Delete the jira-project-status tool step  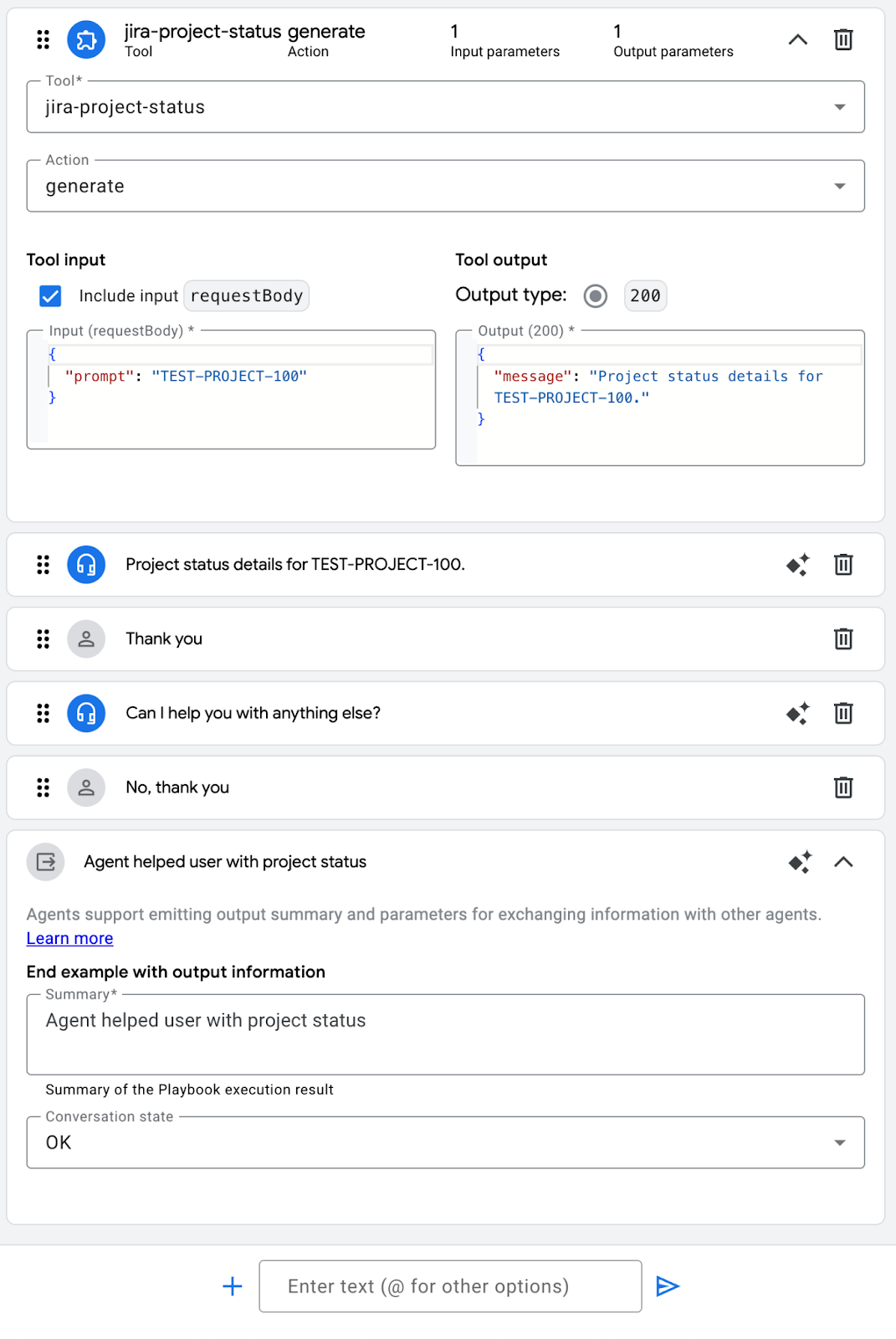[843, 39]
